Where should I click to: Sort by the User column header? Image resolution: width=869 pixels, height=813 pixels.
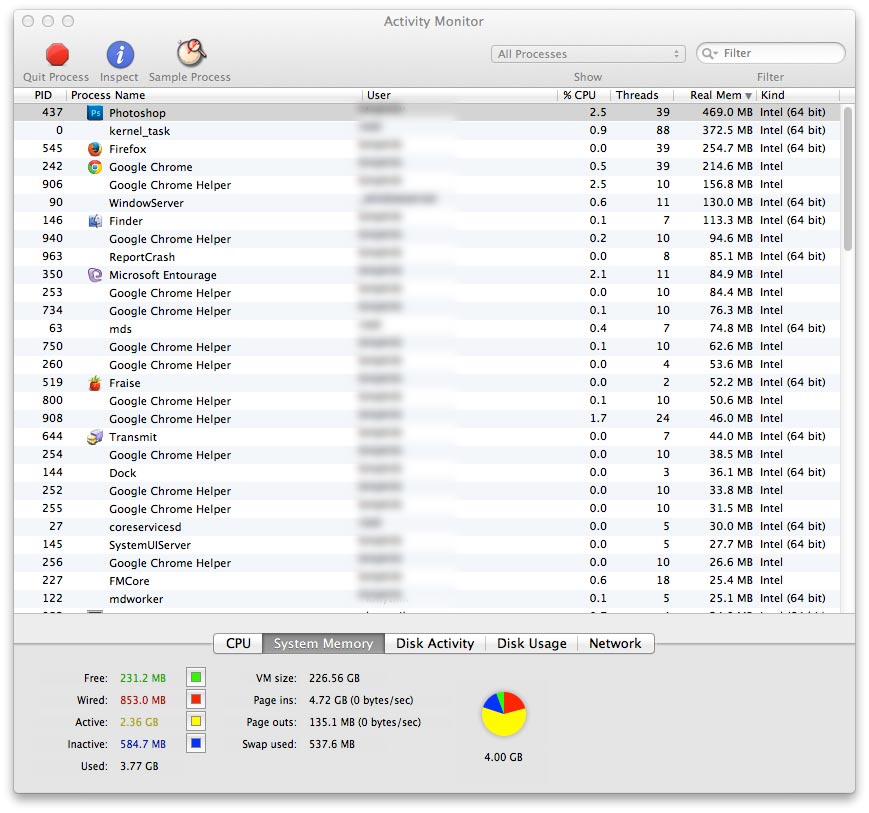coord(460,95)
